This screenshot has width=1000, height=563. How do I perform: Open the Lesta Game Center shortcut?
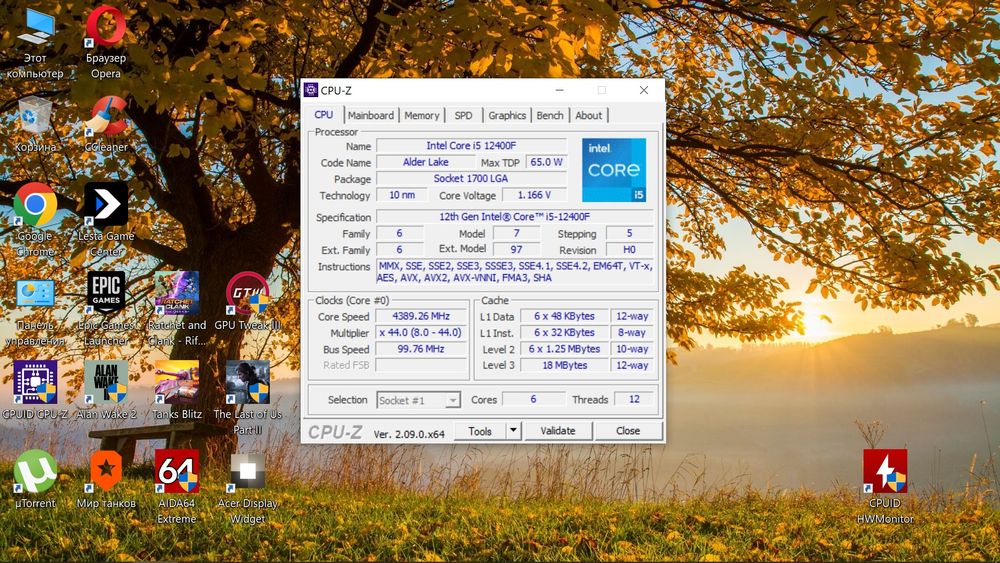point(106,220)
